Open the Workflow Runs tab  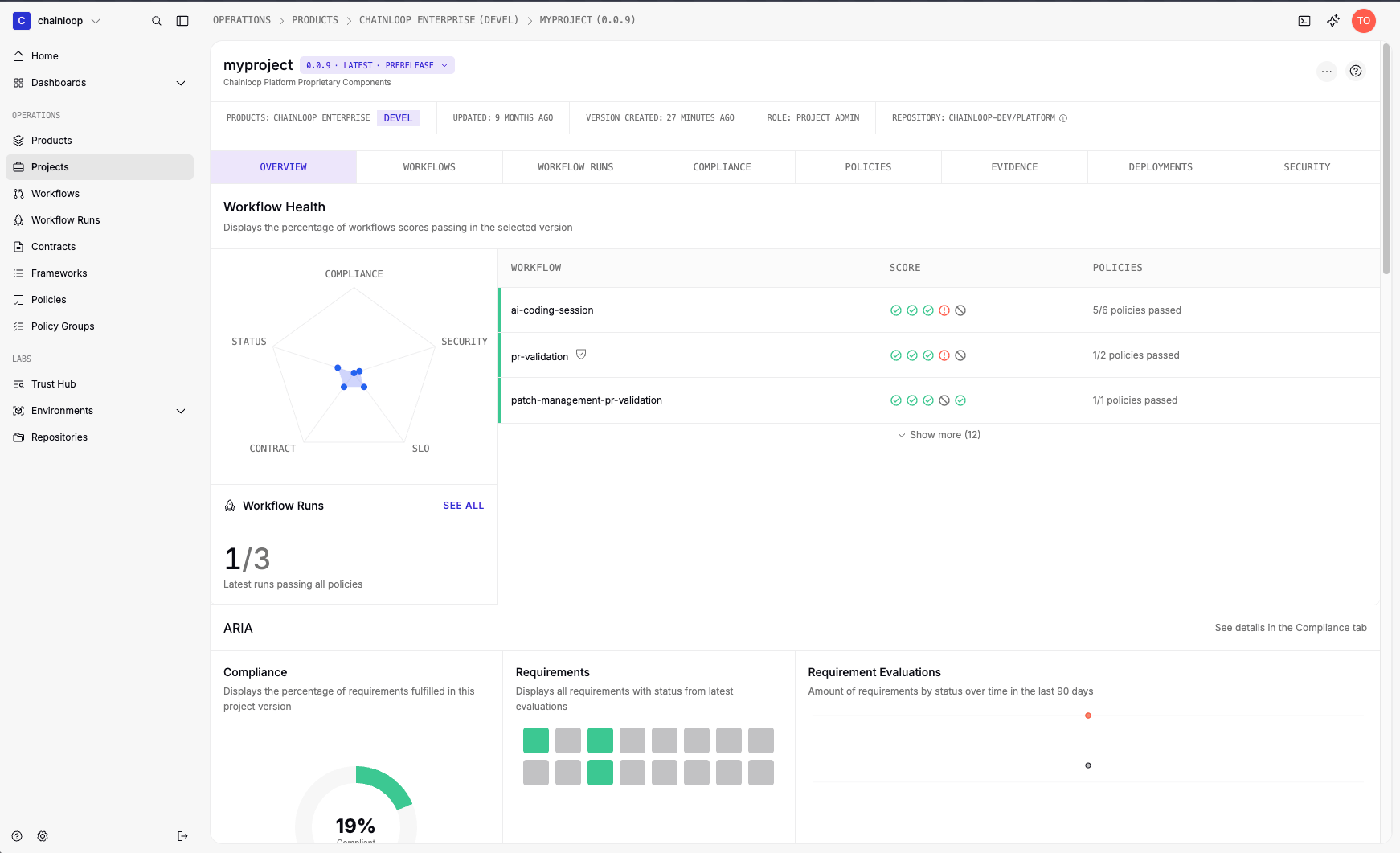pos(575,167)
